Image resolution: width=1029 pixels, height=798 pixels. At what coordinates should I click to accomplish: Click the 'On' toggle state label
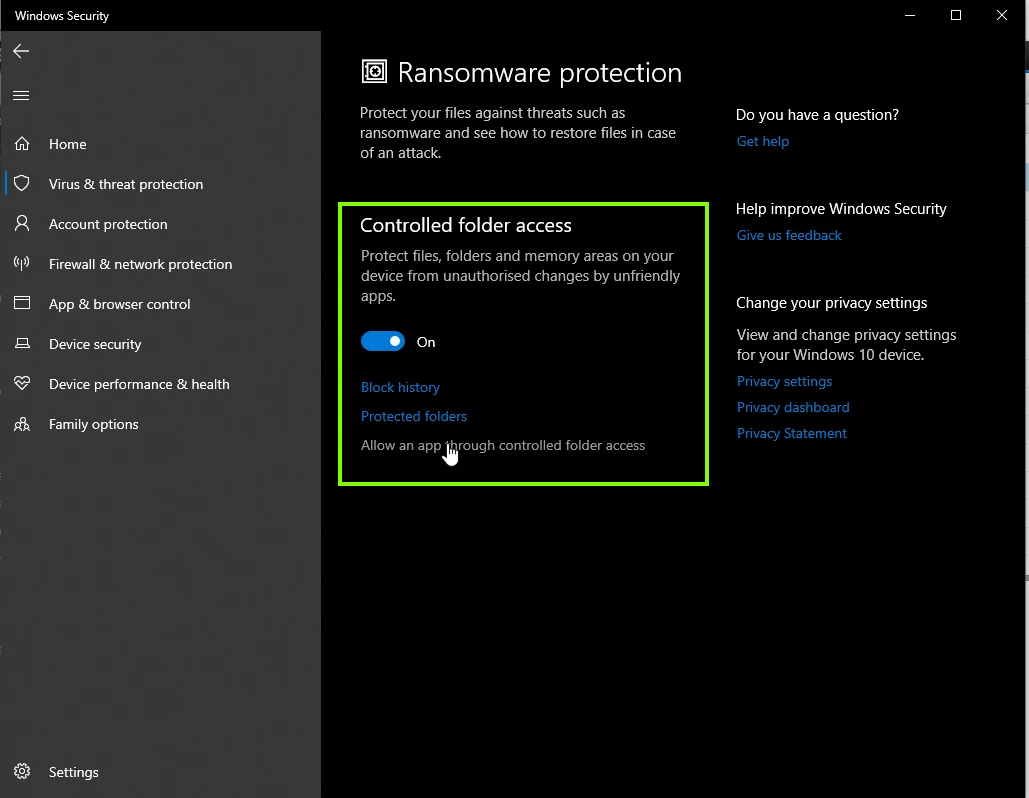(426, 342)
